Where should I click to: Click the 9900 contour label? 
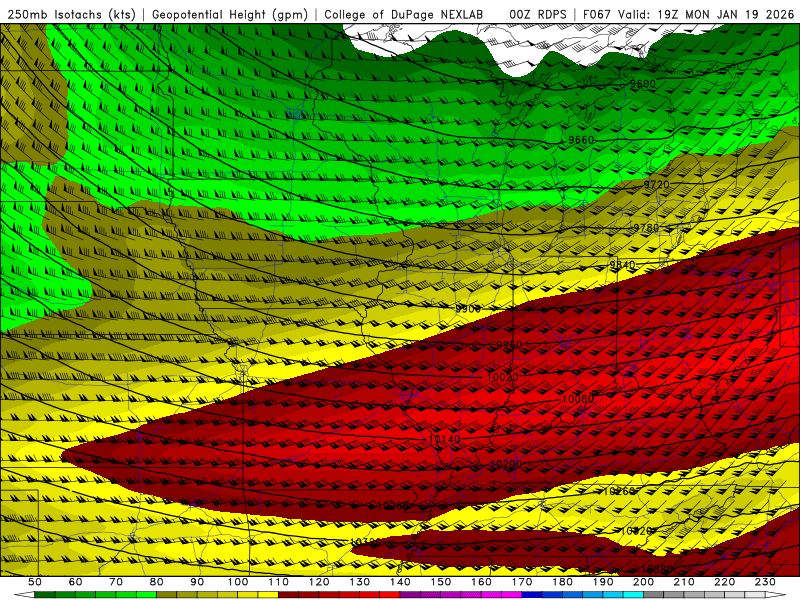pos(468,309)
